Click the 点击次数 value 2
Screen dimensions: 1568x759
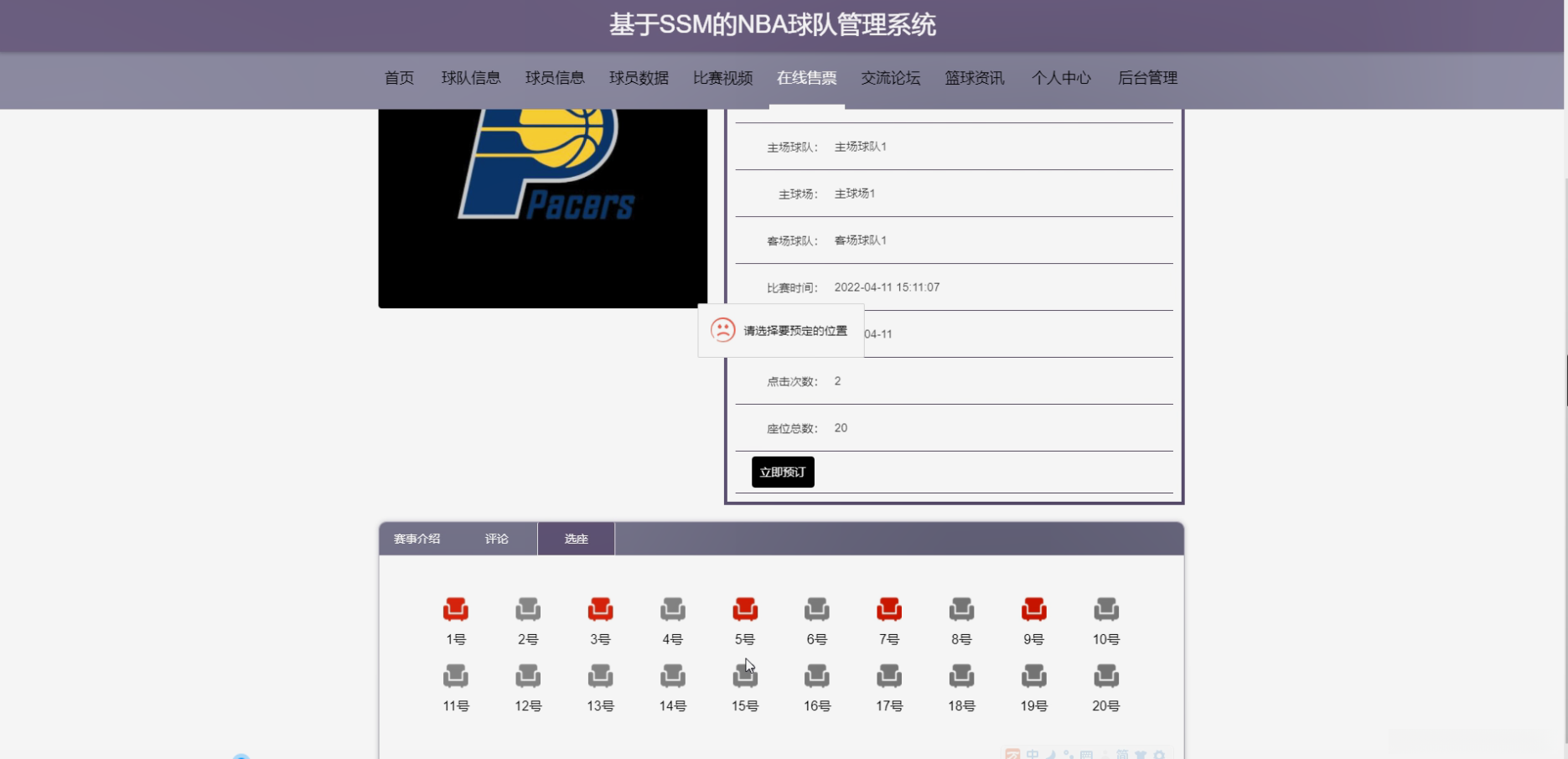(x=837, y=381)
